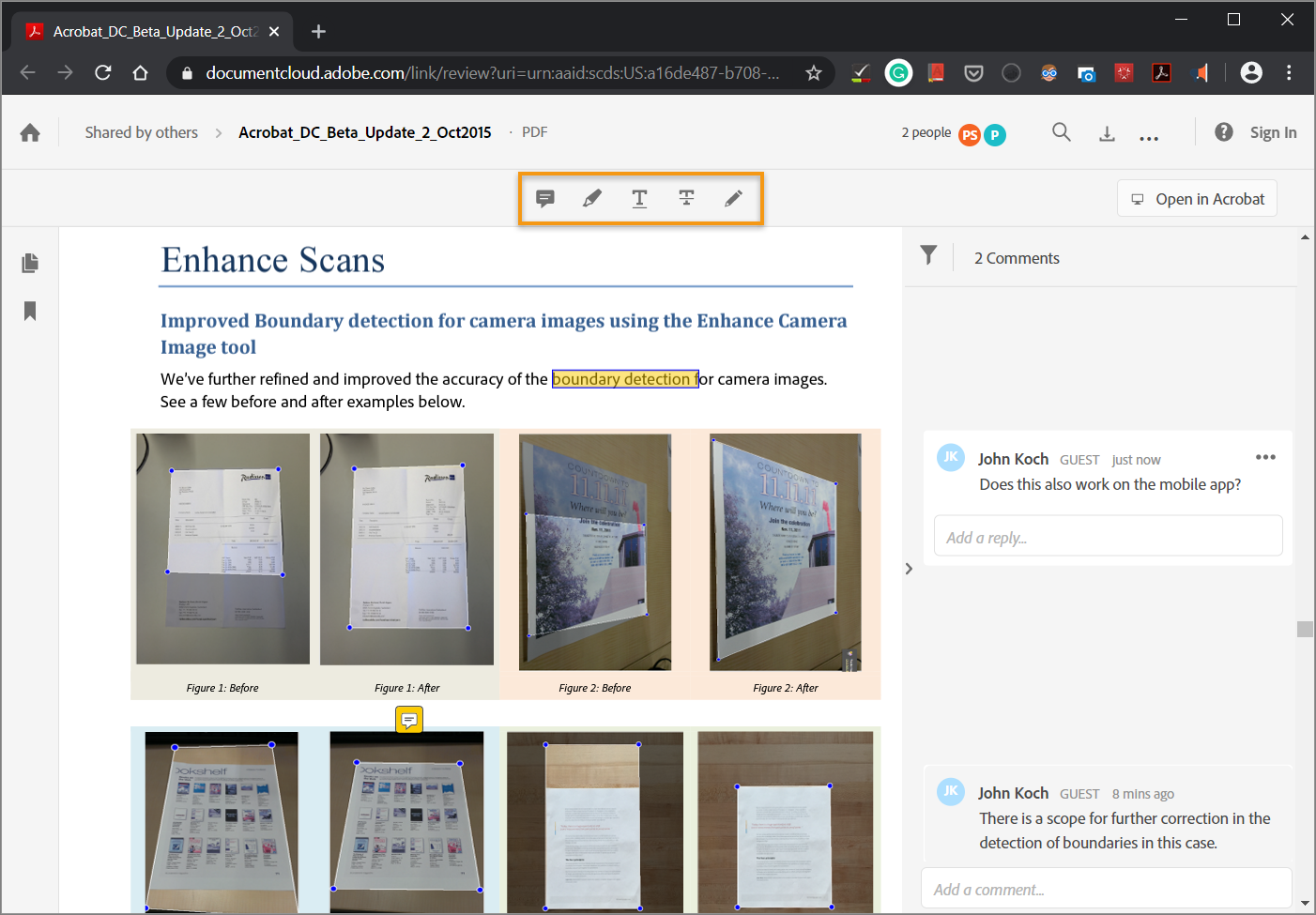Toggle the comments filter funnel
Image resolution: width=1316 pixels, height=915 pixels.
click(x=928, y=255)
